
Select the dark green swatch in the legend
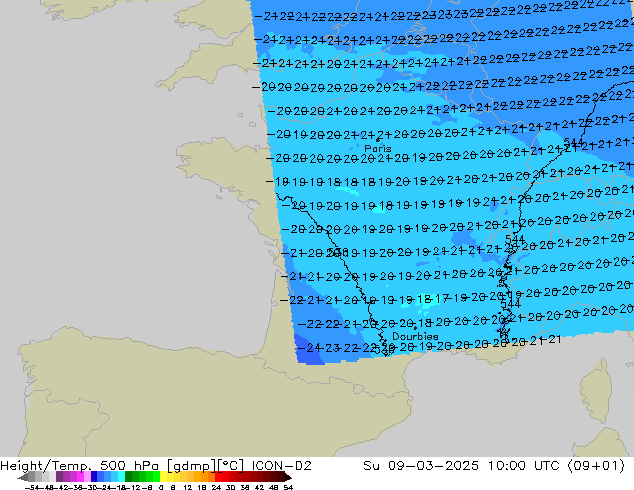[x=129, y=477]
